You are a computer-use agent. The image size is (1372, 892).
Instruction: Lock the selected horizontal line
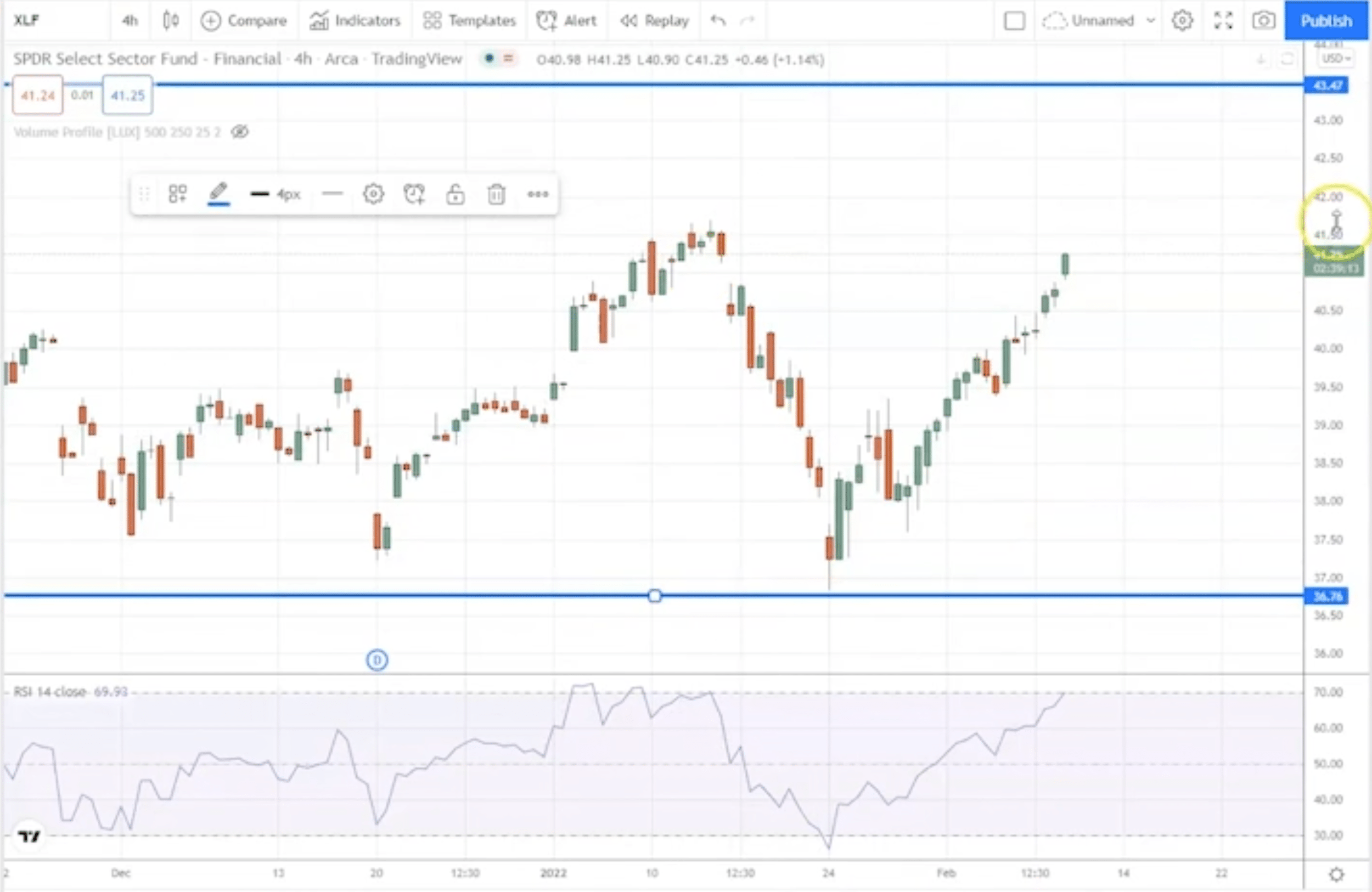click(x=456, y=194)
